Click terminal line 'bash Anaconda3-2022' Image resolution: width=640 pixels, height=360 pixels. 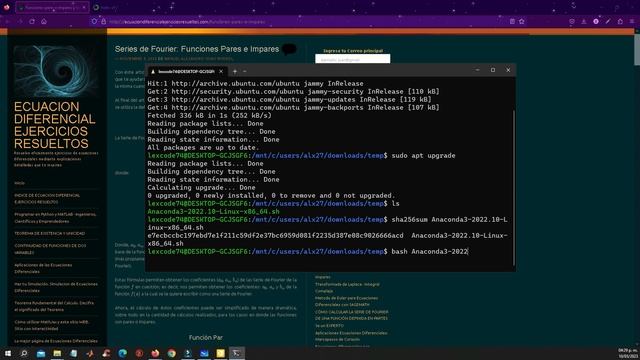point(429,251)
